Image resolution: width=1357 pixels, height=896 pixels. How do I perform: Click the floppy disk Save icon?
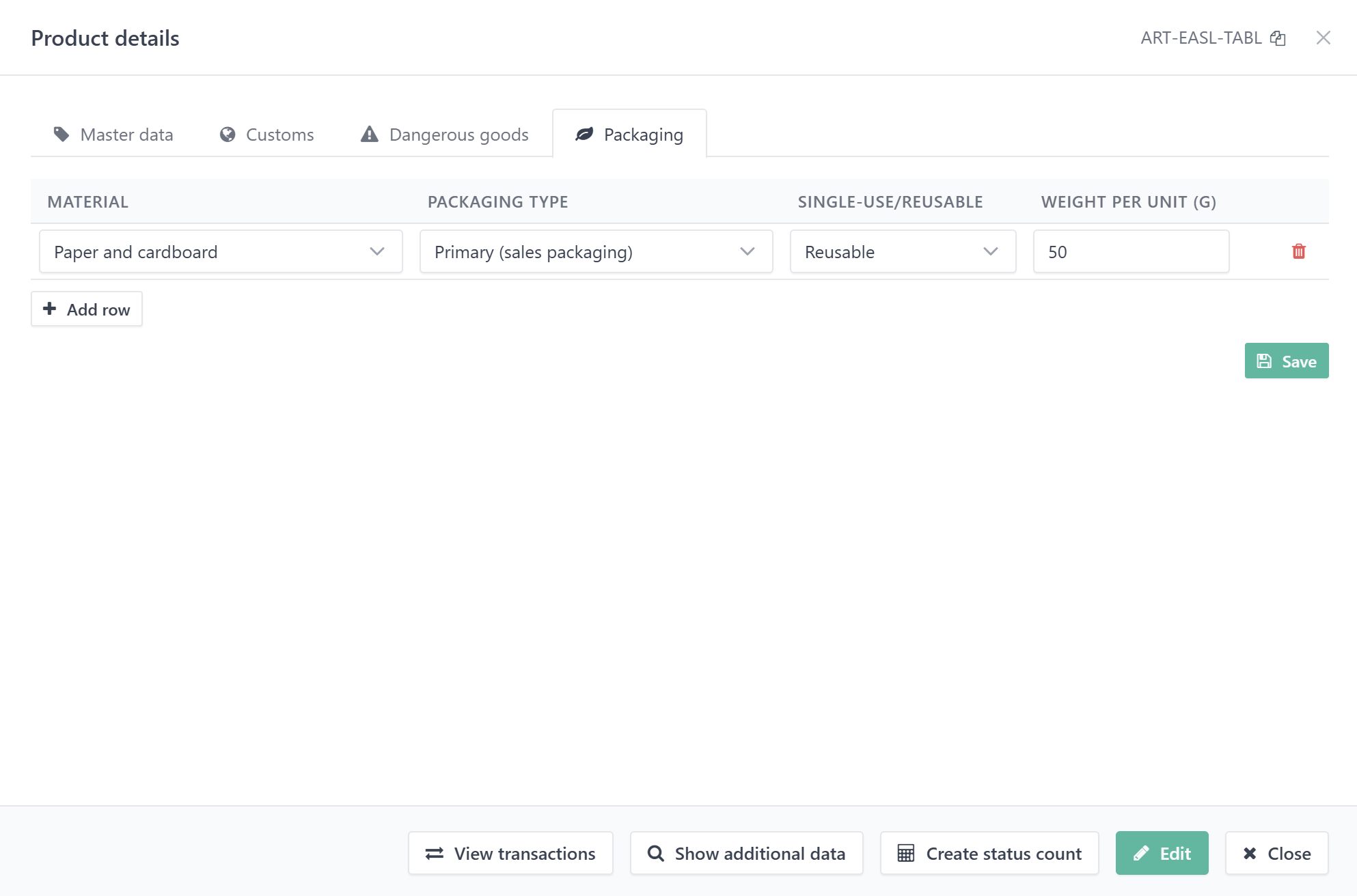coord(1265,361)
